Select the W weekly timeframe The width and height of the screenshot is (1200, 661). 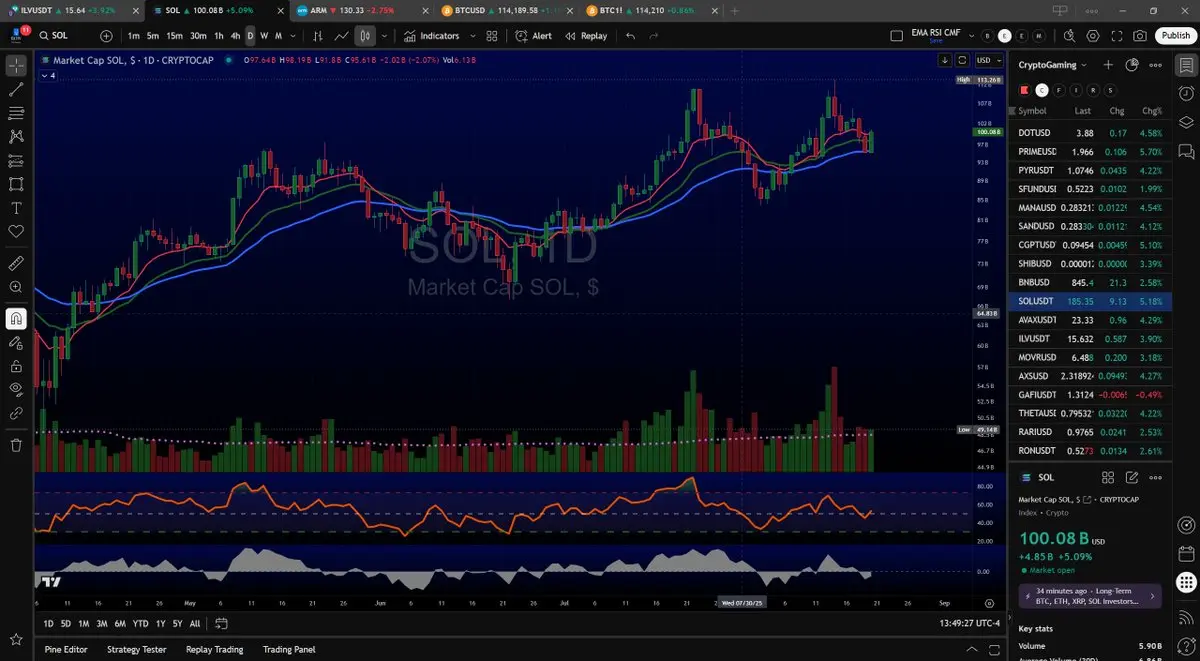click(x=264, y=36)
